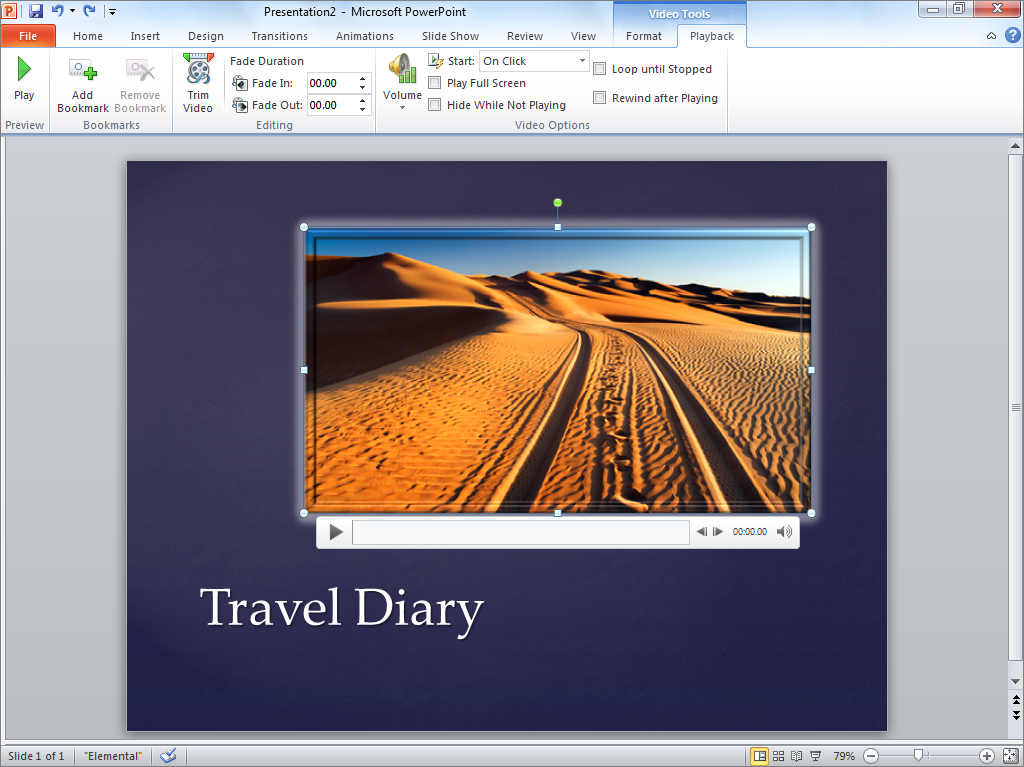The image size is (1024, 767).
Task: Click the zoom slider handle in status bar
Action: tap(918, 756)
